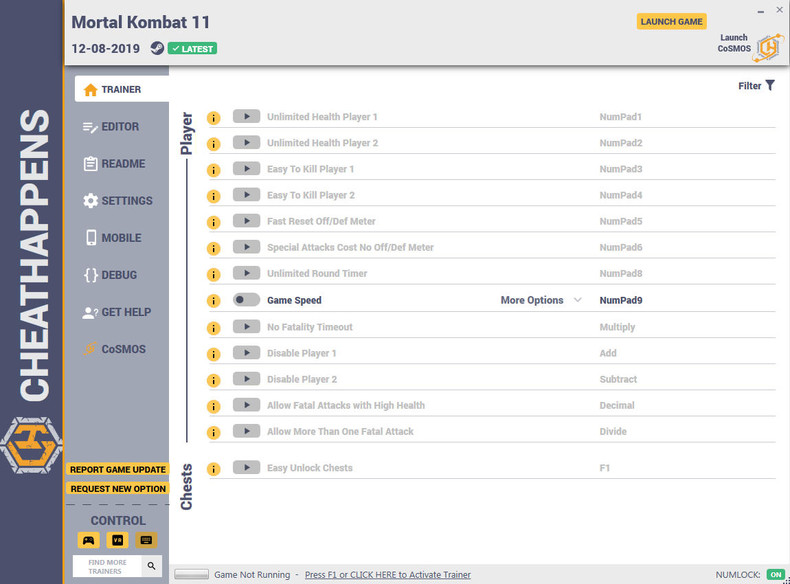
Task: Open info for Allow More Than One Fatal Attack
Action: tap(214, 432)
